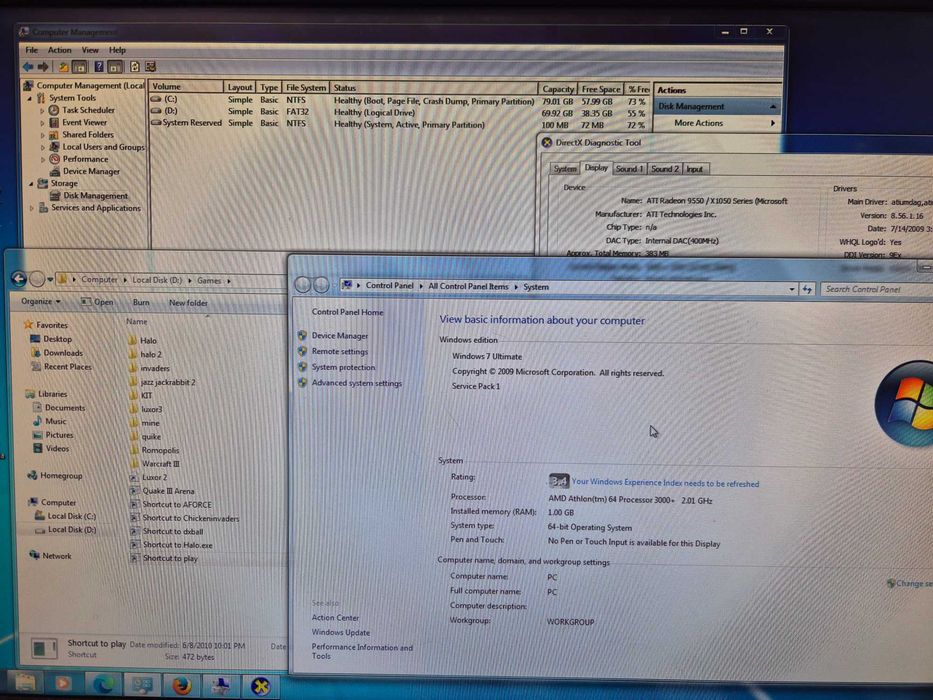The height and width of the screenshot is (700, 933).
Task: Select (C:) volume row
Action: click(x=399, y=100)
